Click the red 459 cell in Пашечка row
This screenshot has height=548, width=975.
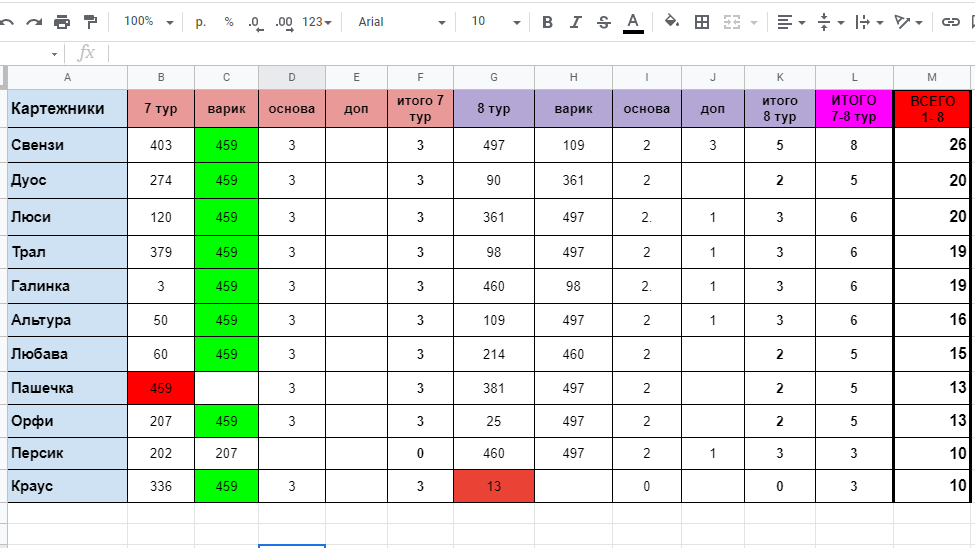[x=161, y=388]
